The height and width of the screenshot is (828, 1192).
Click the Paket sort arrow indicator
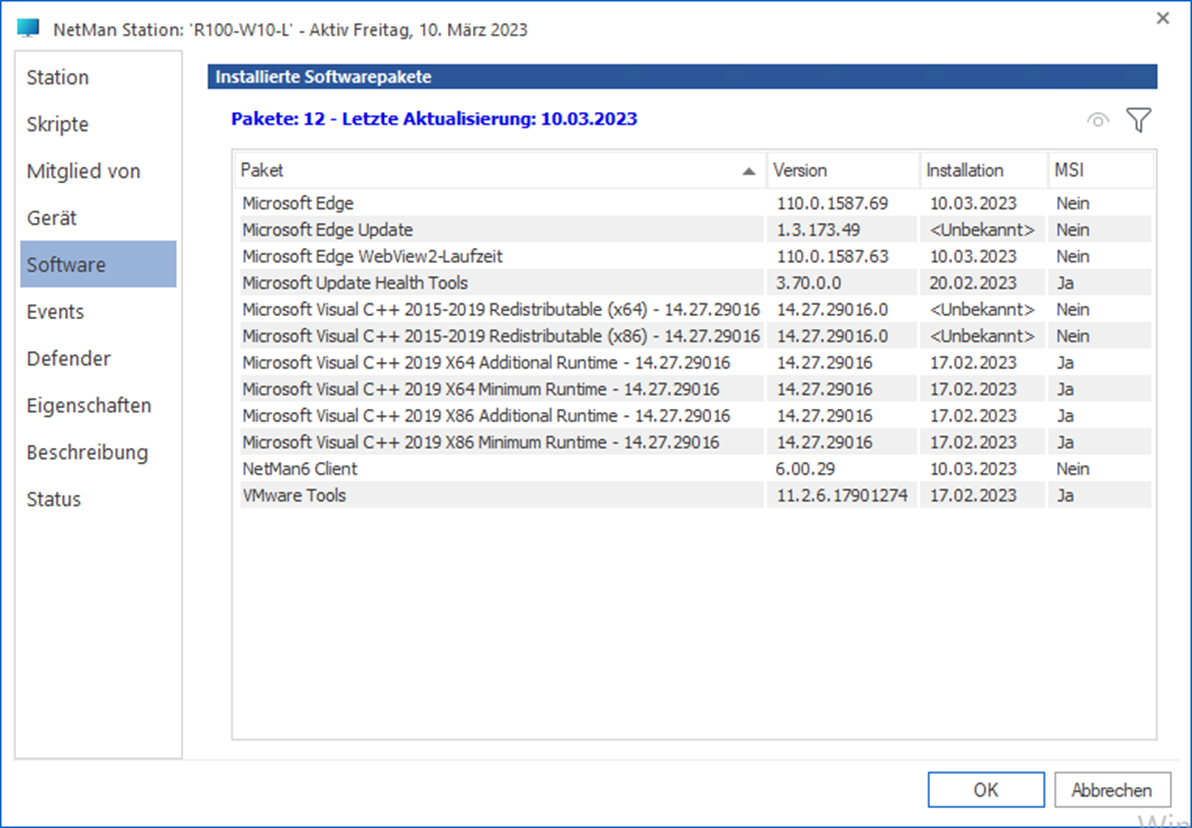[x=748, y=172]
